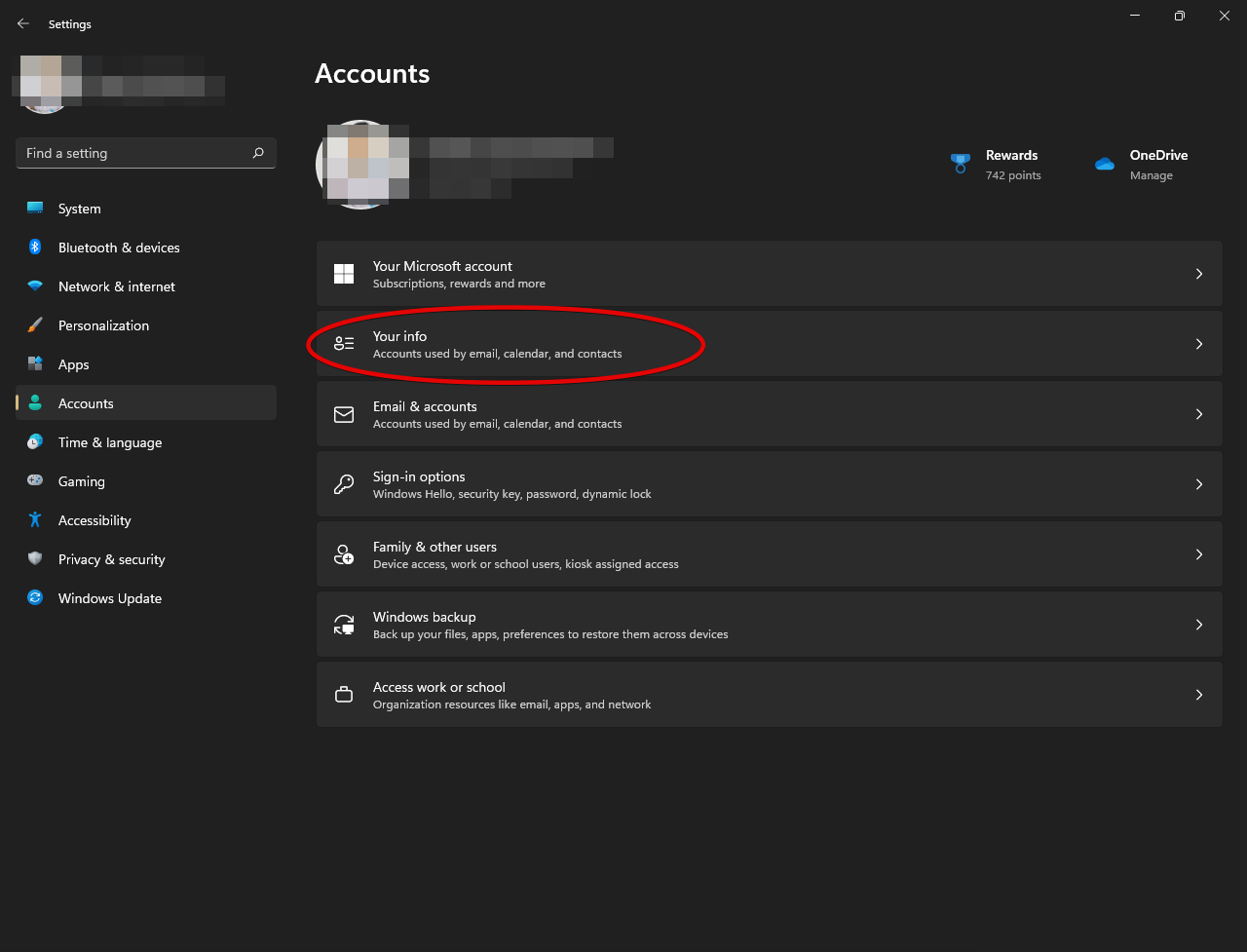Click OneDrive Manage link

pos(1141,165)
